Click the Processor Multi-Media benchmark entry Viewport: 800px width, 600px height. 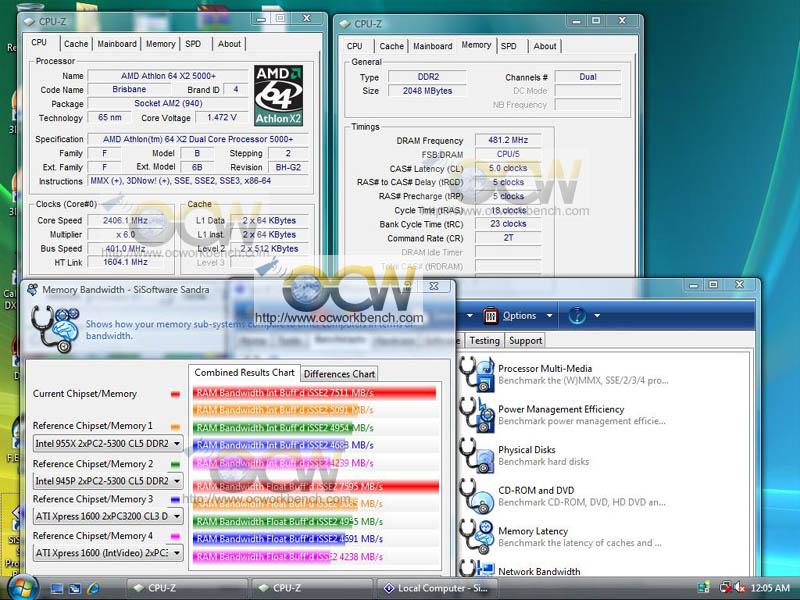563,374
